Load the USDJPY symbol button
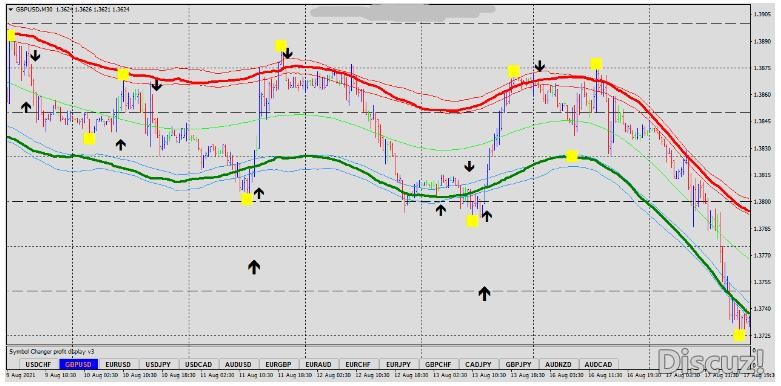 coord(158,364)
